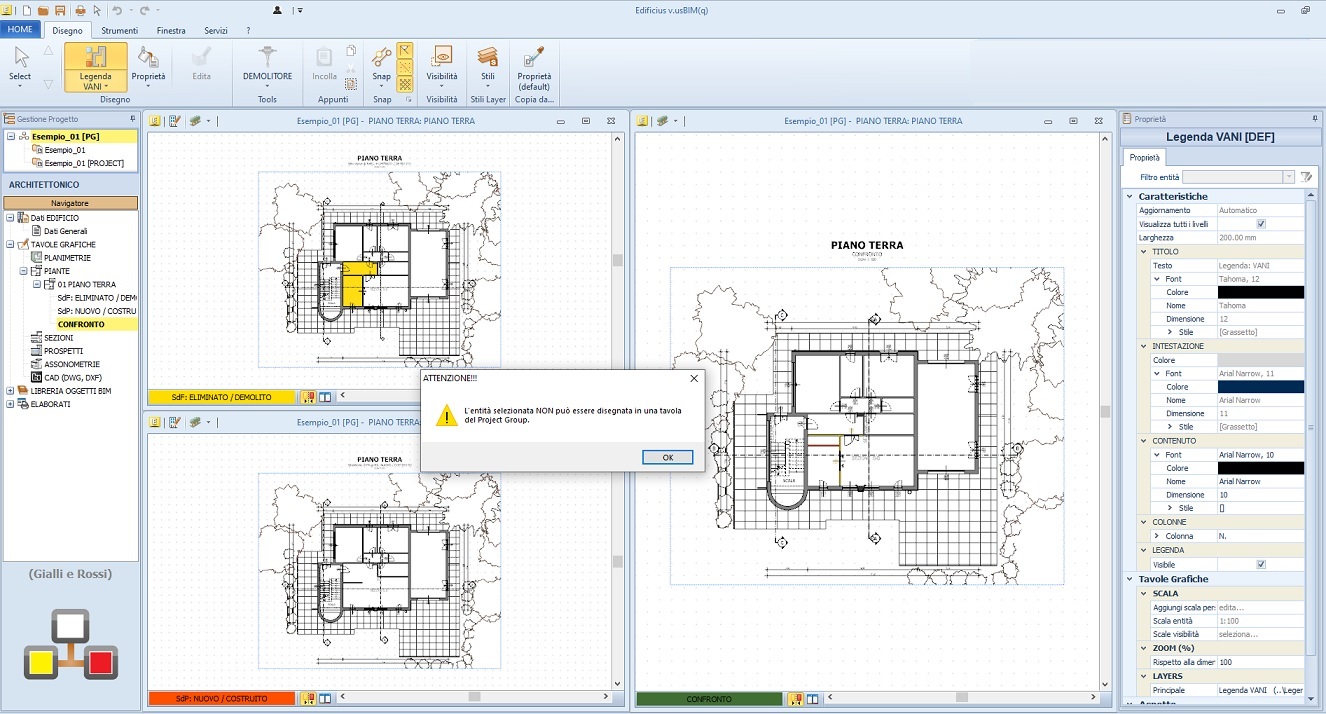Screen dimensions: 1326x714
Task: Collapse the TITOLO property section
Action: click(1145, 252)
